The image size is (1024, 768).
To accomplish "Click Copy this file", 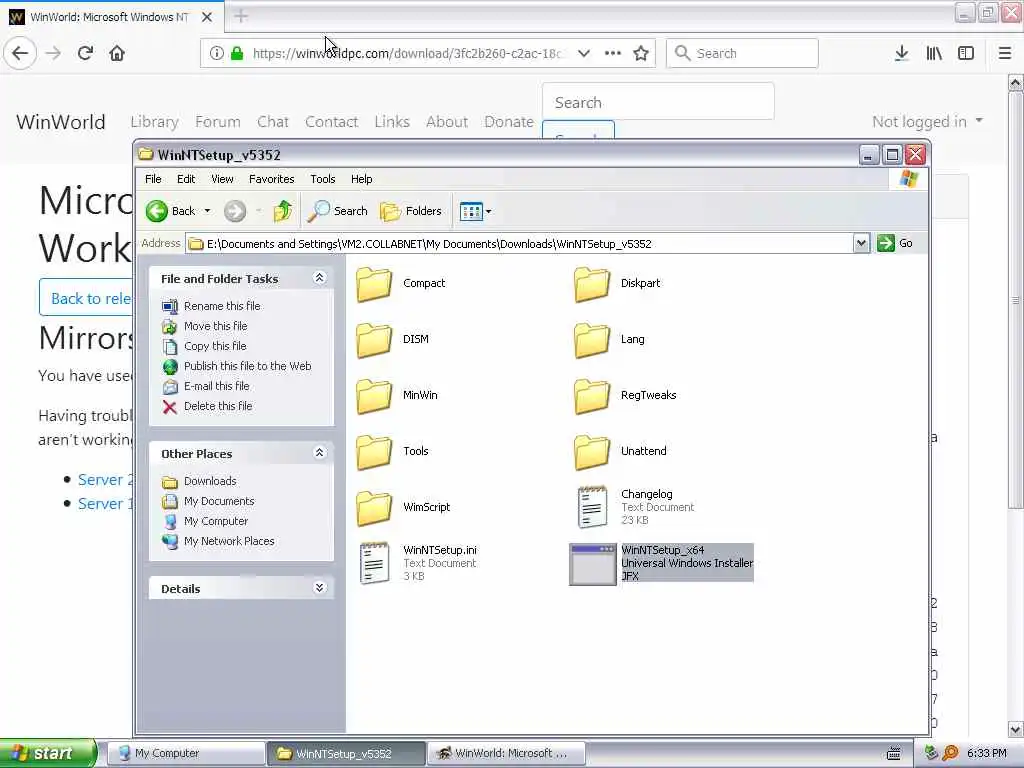I will click(204, 346).
